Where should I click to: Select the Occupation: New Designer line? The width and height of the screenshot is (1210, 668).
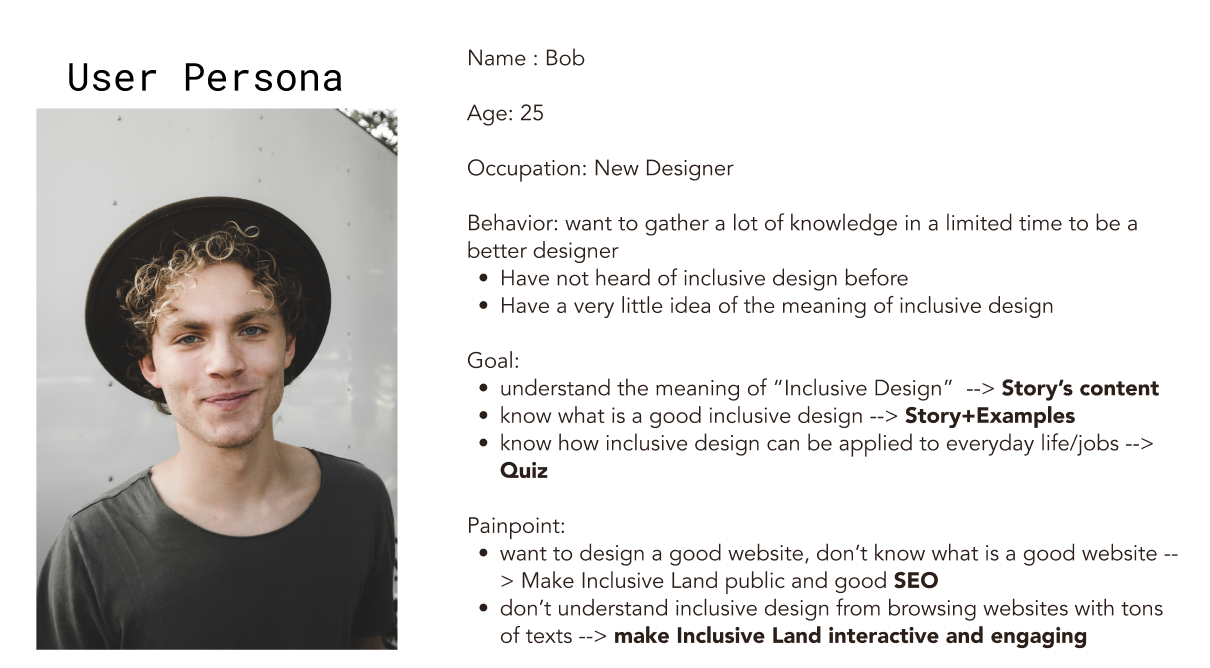(x=600, y=168)
